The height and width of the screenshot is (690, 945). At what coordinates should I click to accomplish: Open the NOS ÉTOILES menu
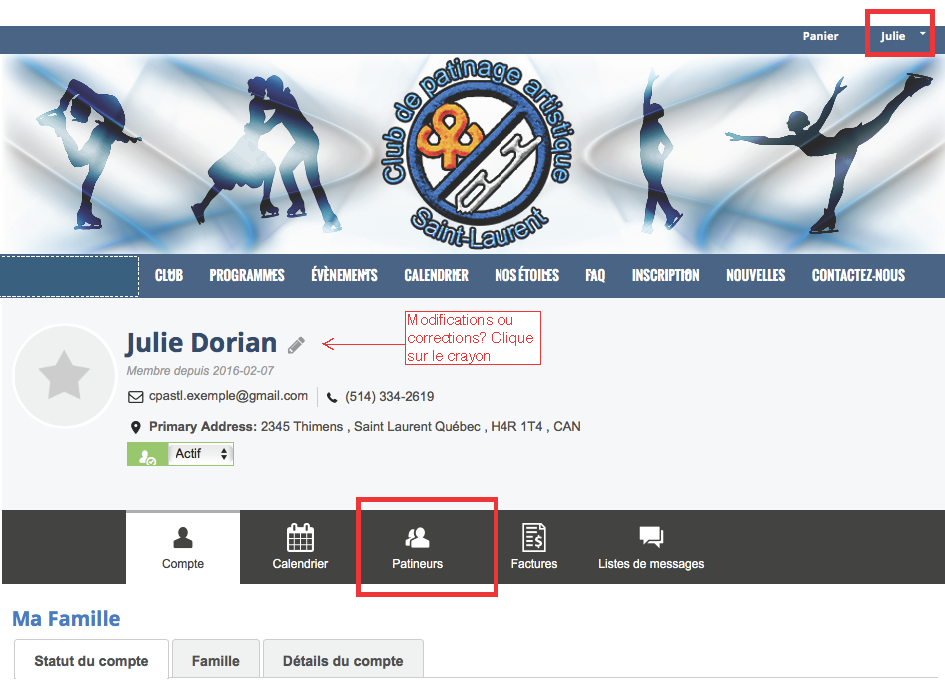(527, 275)
